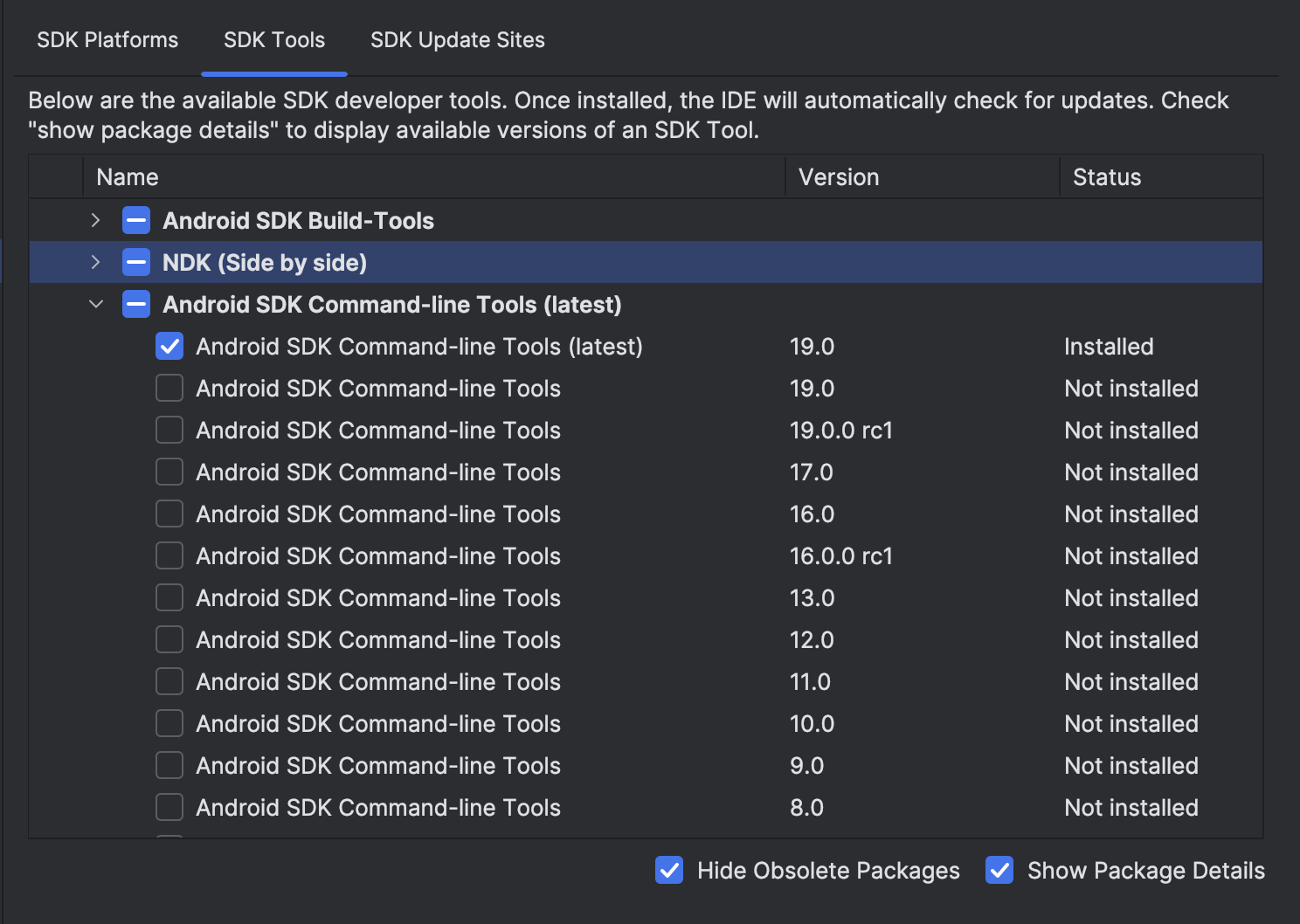
Task: Toggle the Android SDK Build-Tools group checkbox
Action: click(136, 220)
